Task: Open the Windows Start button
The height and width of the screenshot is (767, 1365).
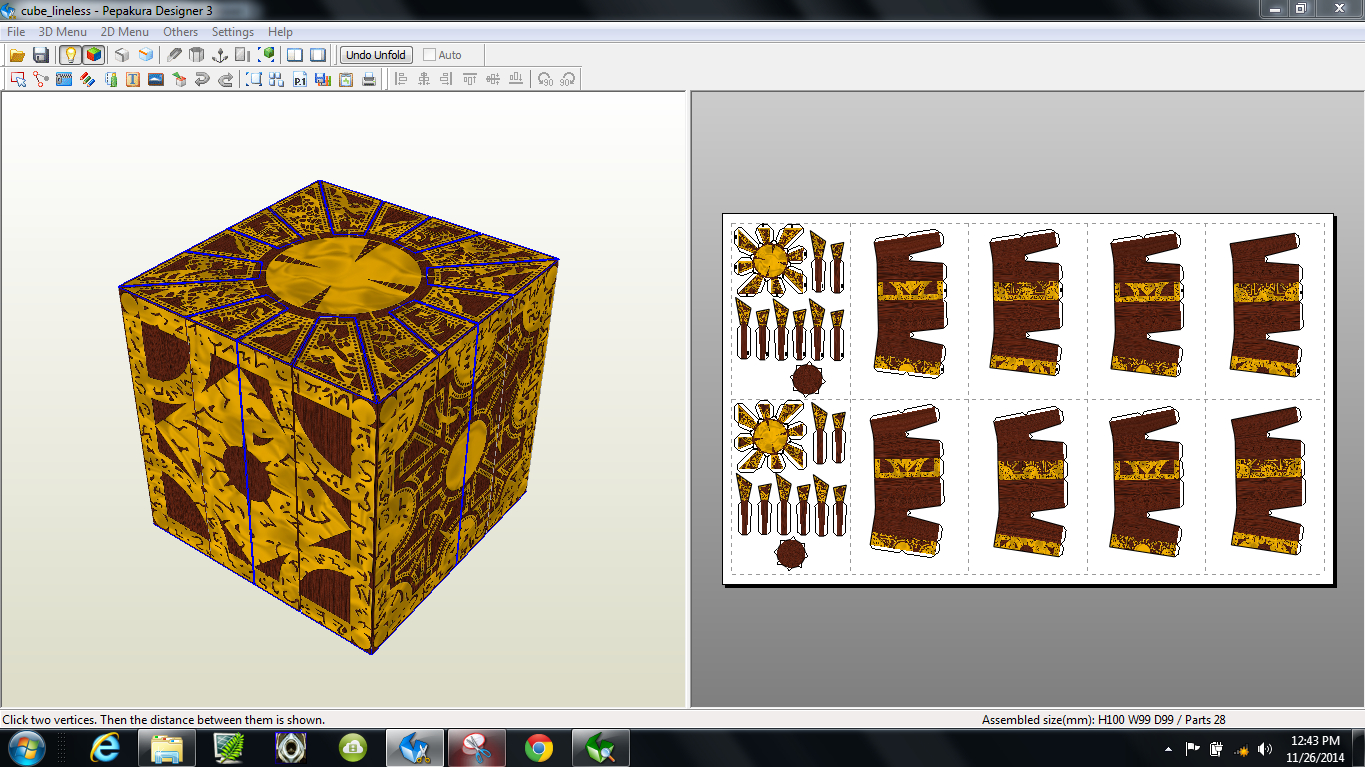Action: [x=25, y=748]
